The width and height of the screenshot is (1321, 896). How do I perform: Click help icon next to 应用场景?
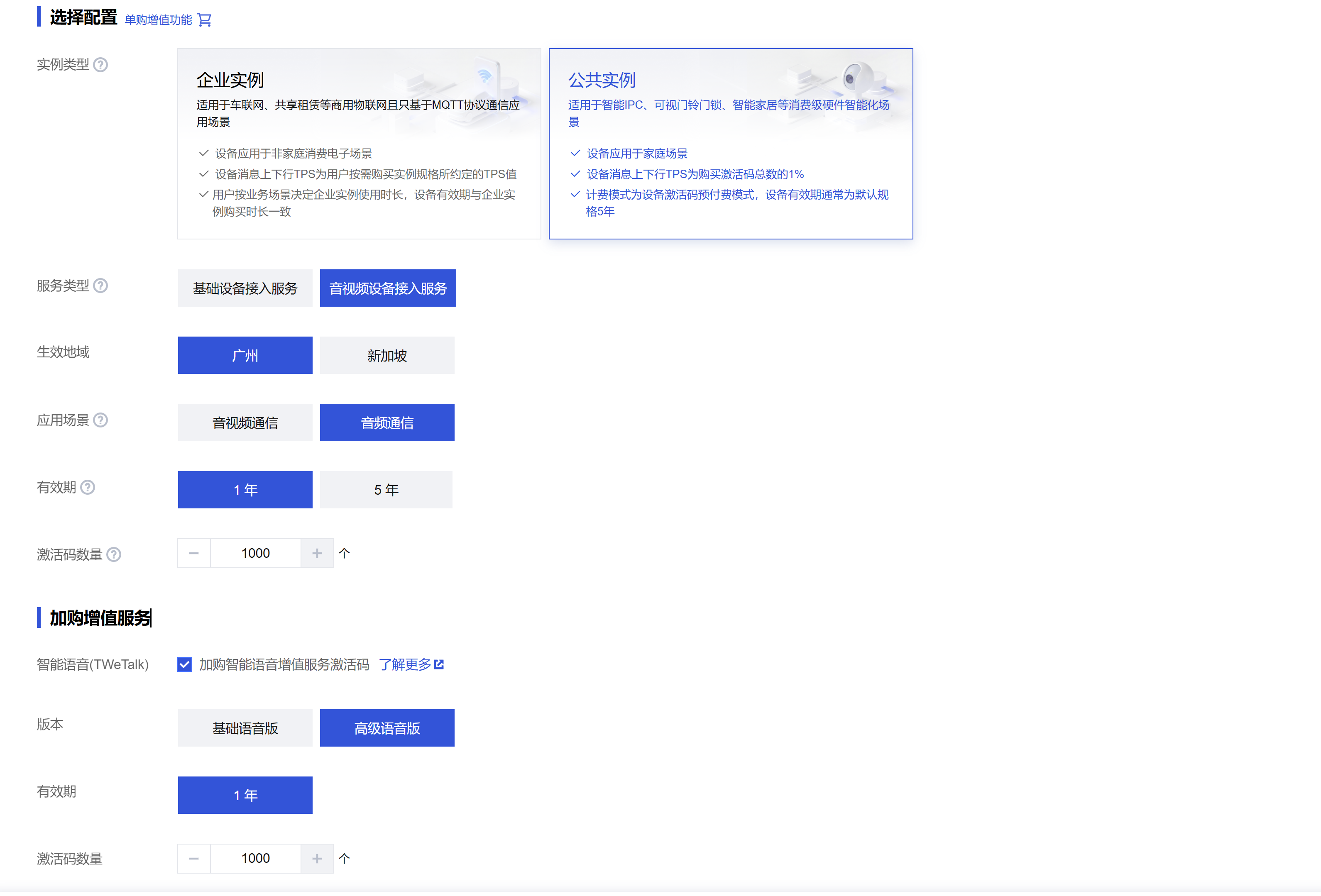click(x=100, y=420)
